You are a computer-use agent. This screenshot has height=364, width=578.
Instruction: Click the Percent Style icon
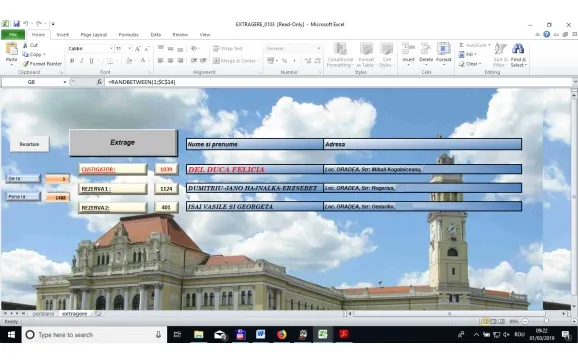[285, 60]
